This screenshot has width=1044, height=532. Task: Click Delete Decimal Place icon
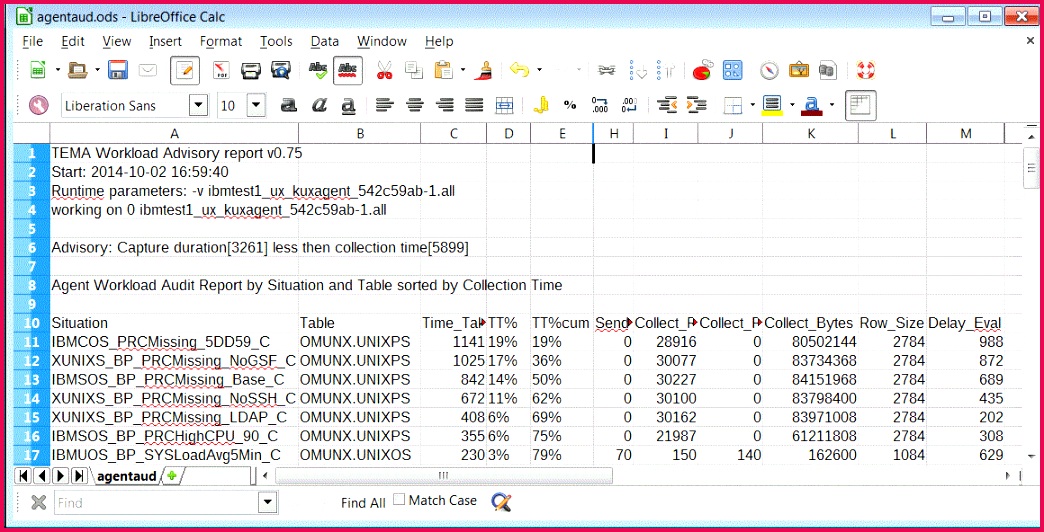(629, 105)
